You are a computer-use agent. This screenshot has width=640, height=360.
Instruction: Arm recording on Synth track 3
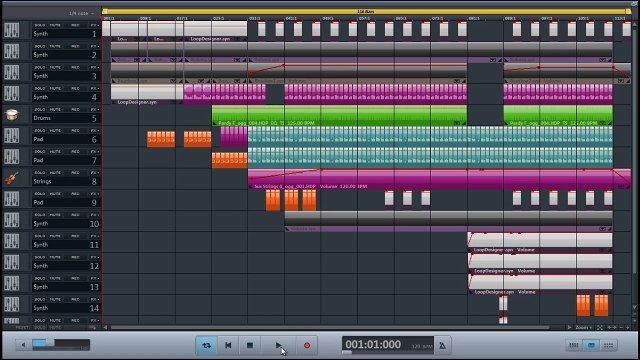(75, 67)
